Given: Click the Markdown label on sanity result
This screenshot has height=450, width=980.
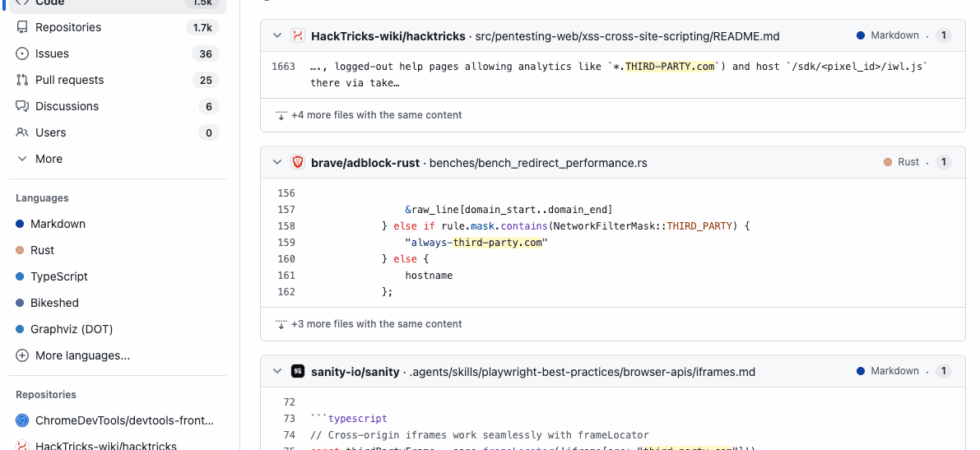Looking at the screenshot, I should click(x=895, y=371).
